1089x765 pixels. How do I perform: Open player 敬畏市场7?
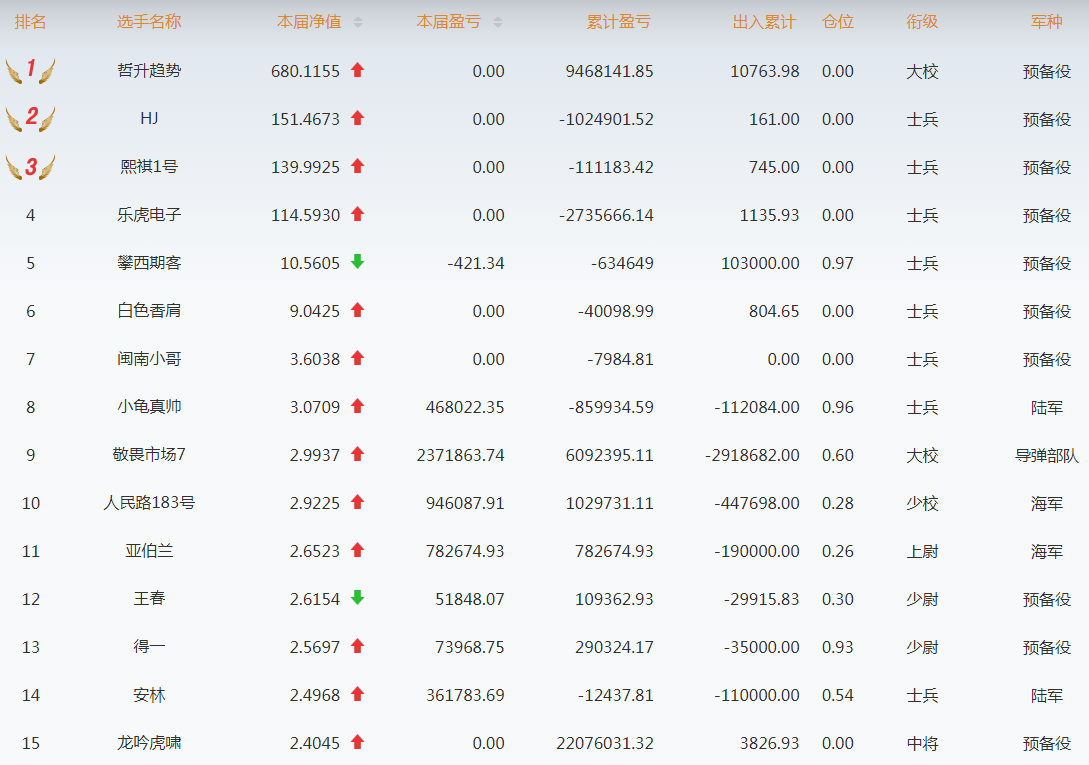[149, 454]
